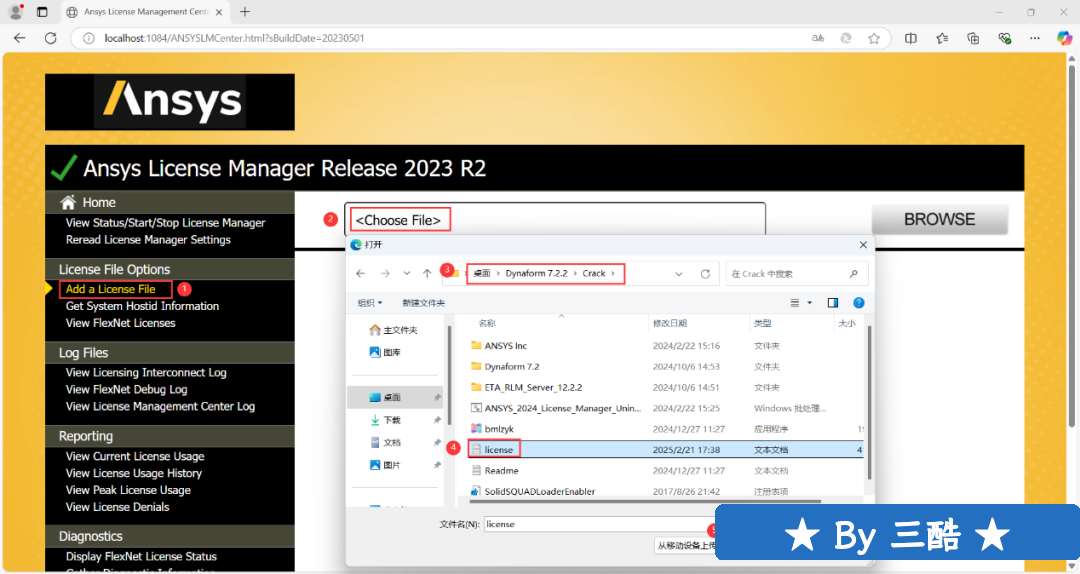Open recent locations dropdown in dialog
Image resolution: width=1080 pixels, height=574 pixels.
406,274
